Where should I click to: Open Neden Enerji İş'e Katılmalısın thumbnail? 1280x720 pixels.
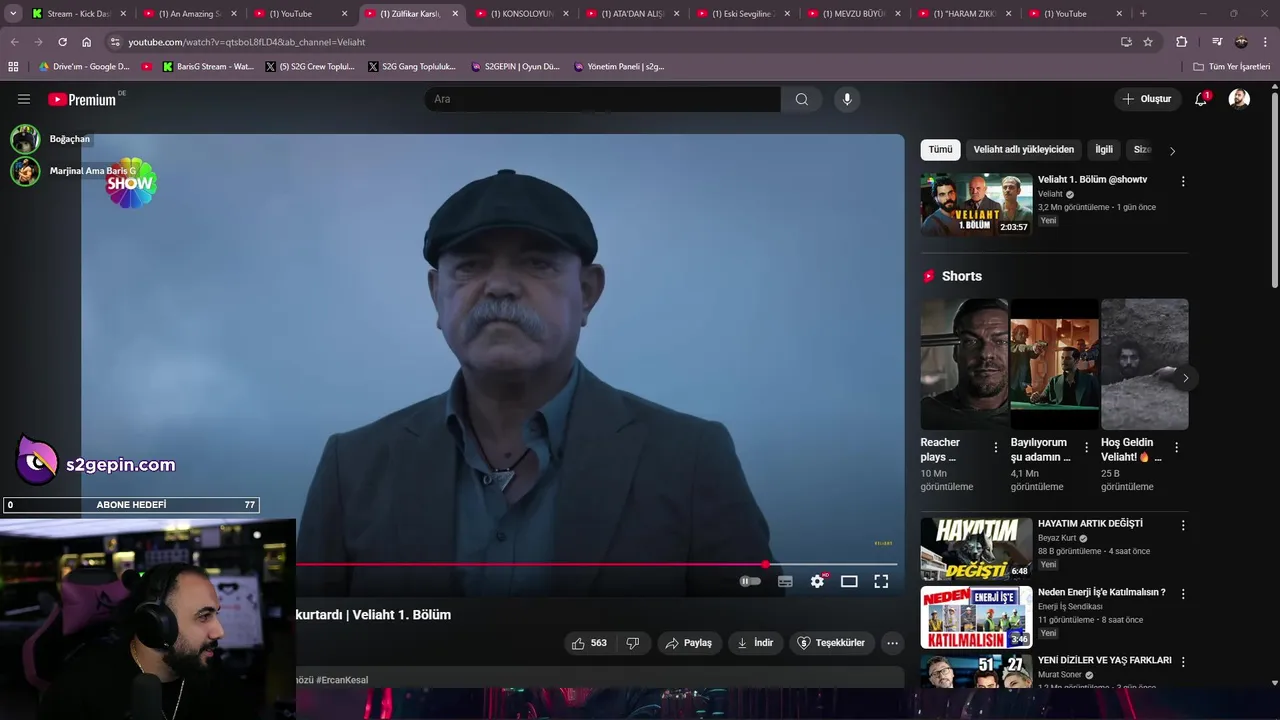[x=977, y=617]
